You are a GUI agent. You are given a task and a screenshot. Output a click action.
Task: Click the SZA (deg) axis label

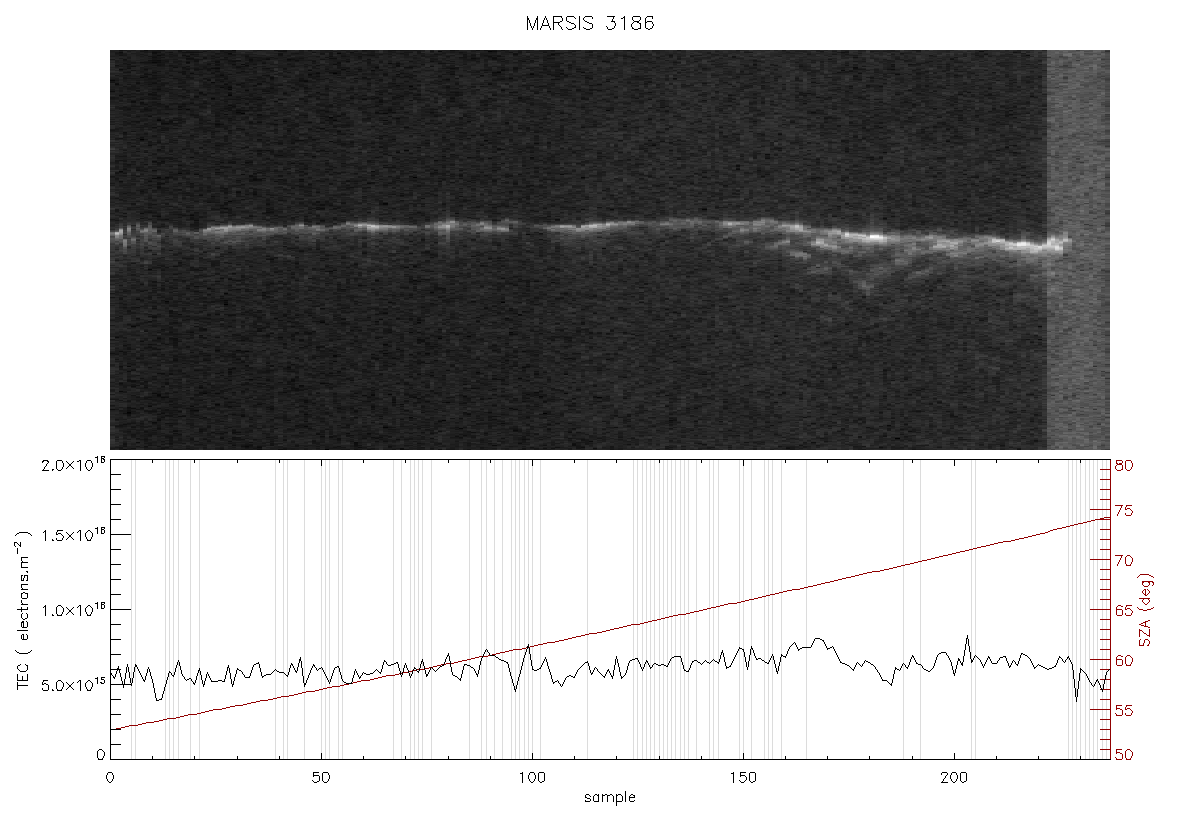coord(1145,610)
